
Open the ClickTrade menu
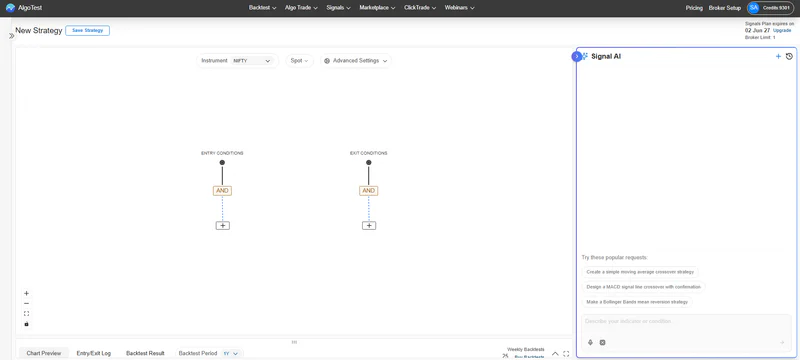click(420, 8)
